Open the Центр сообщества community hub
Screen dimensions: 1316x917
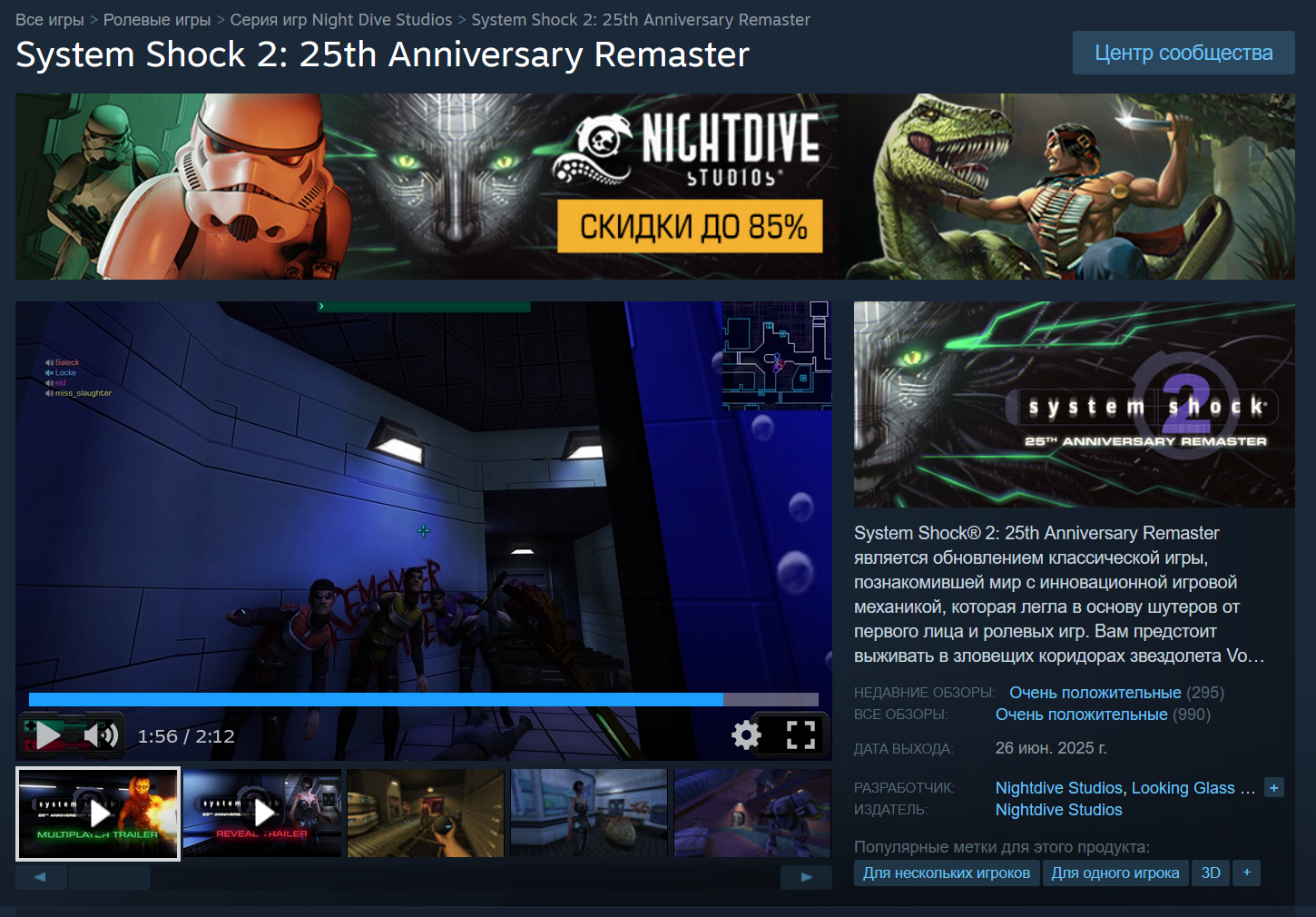[1183, 53]
